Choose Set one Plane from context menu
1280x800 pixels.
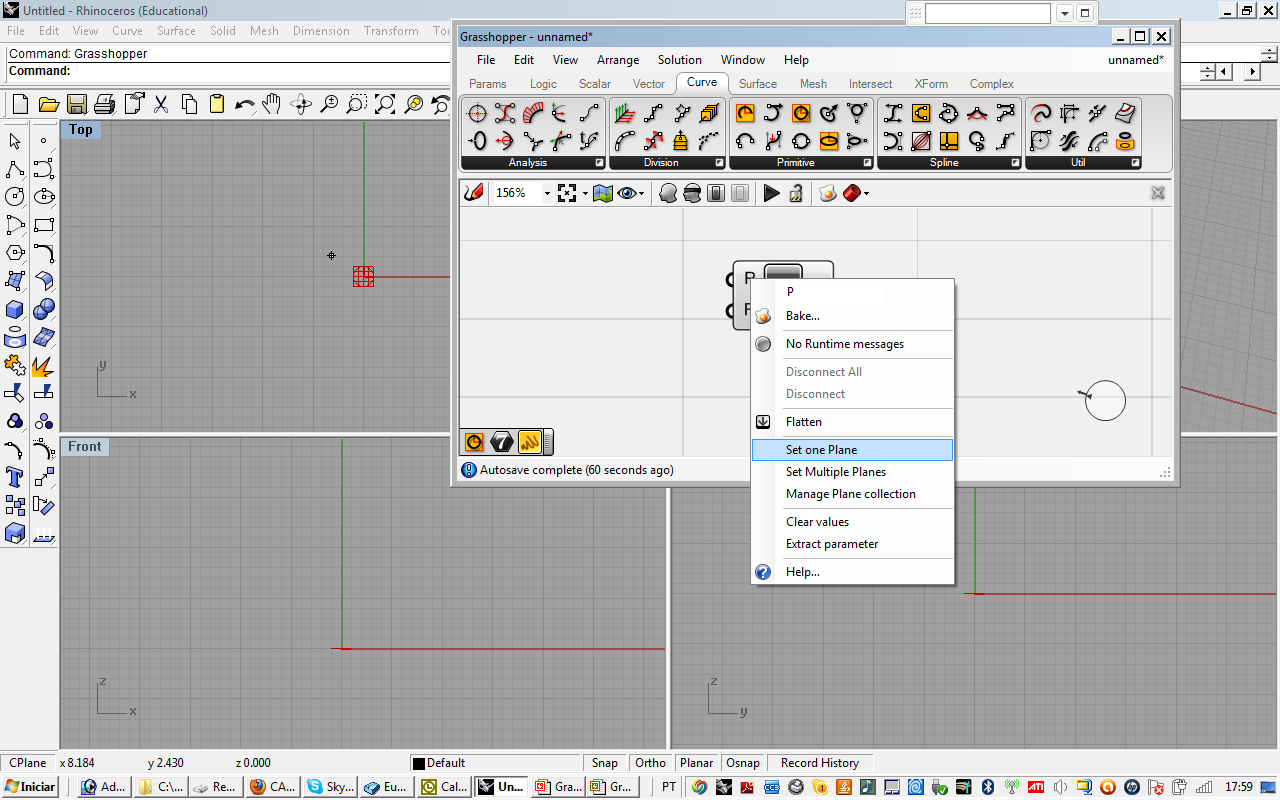click(852, 450)
